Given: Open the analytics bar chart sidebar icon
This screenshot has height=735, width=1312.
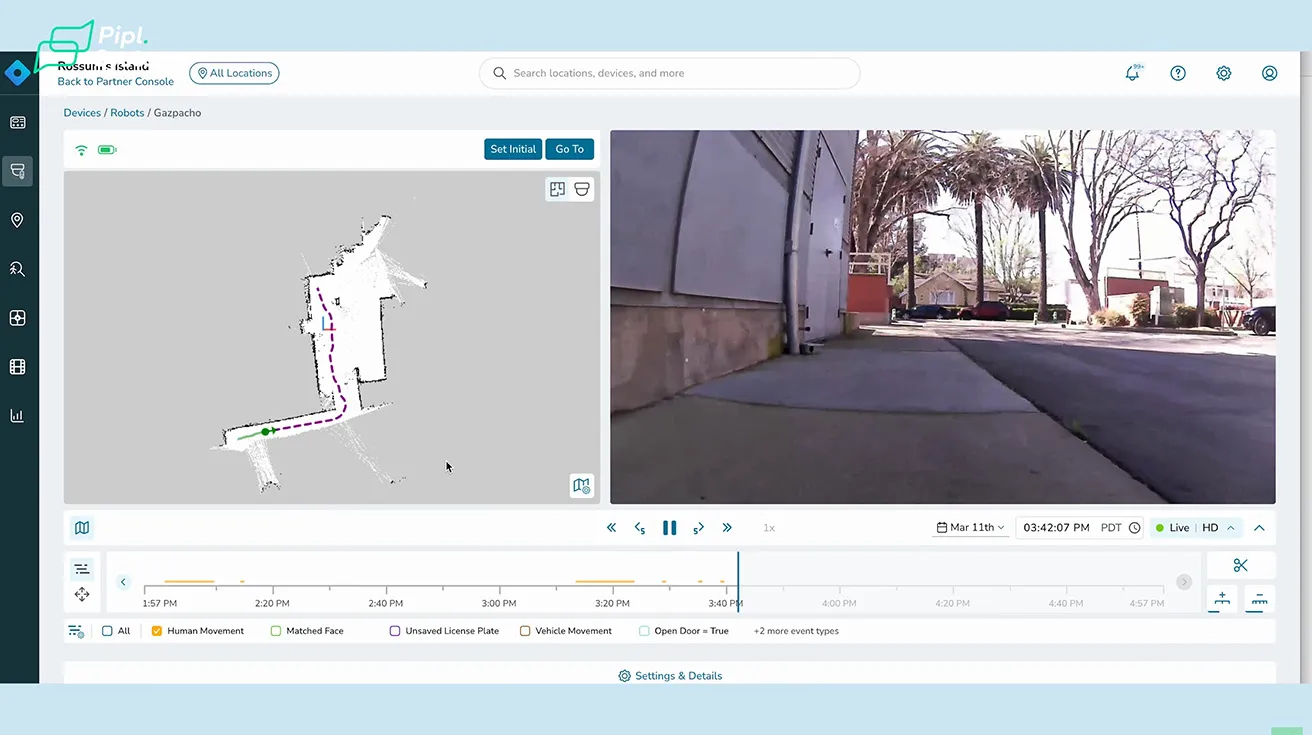Looking at the screenshot, I should (x=17, y=416).
